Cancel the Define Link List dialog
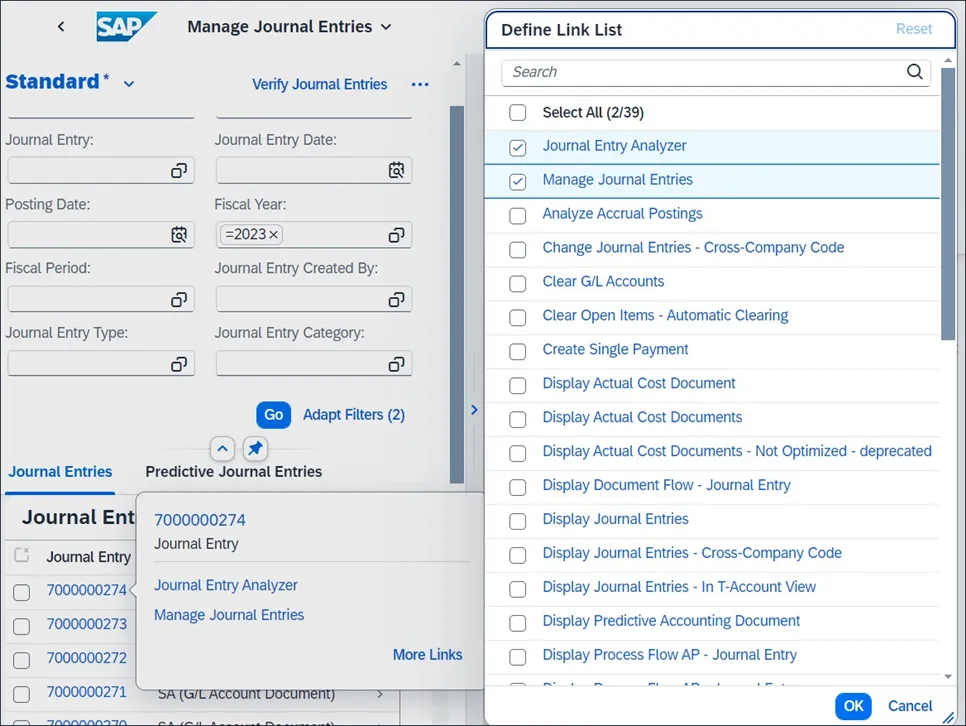 coord(909,706)
